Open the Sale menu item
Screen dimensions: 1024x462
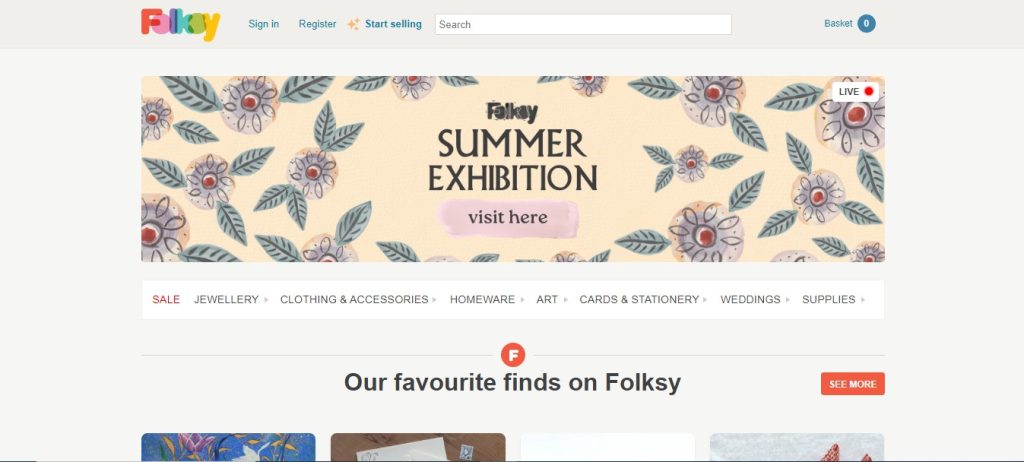[166, 299]
